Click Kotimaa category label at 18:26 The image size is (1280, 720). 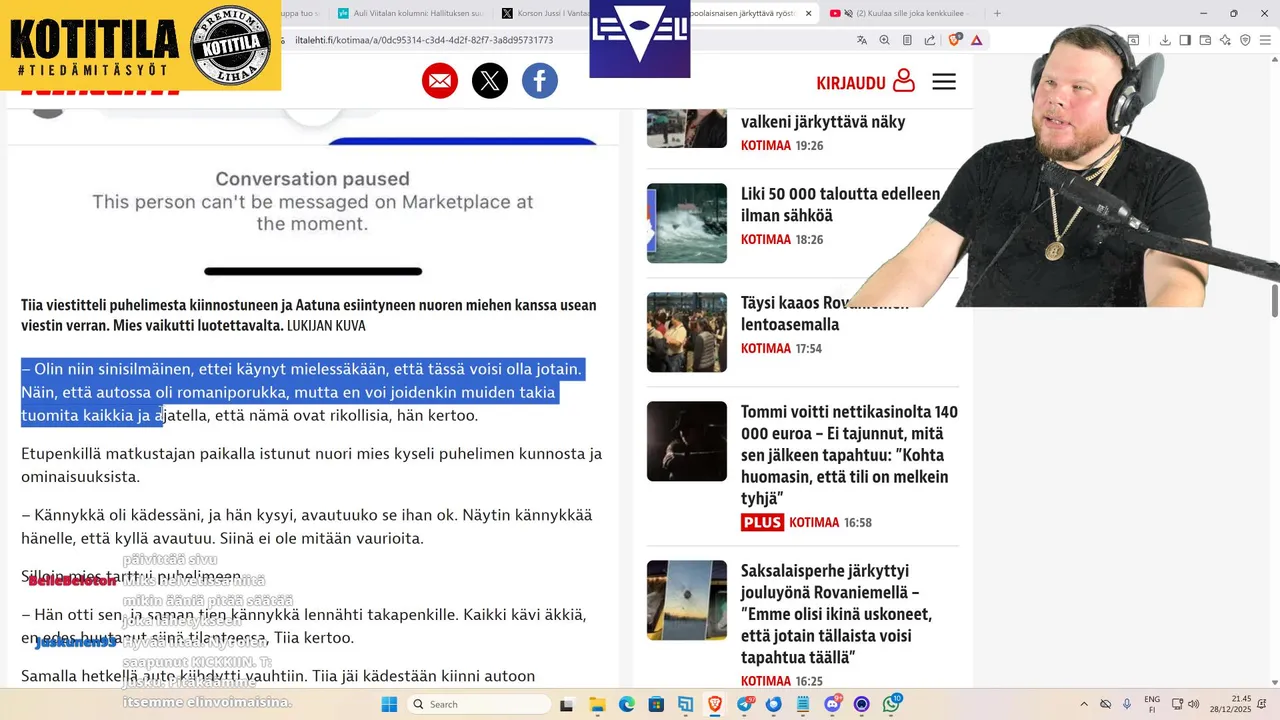pyautogui.click(x=766, y=240)
